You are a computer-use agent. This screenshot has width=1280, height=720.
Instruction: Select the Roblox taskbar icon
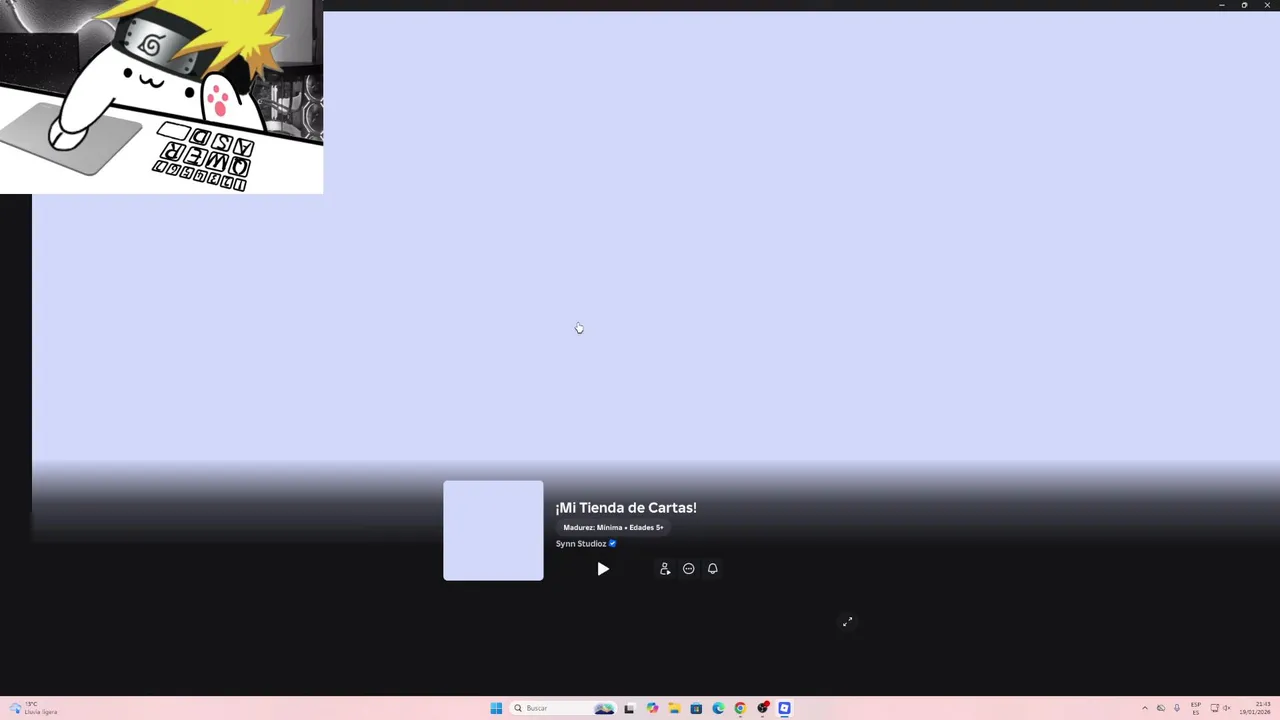pos(785,708)
